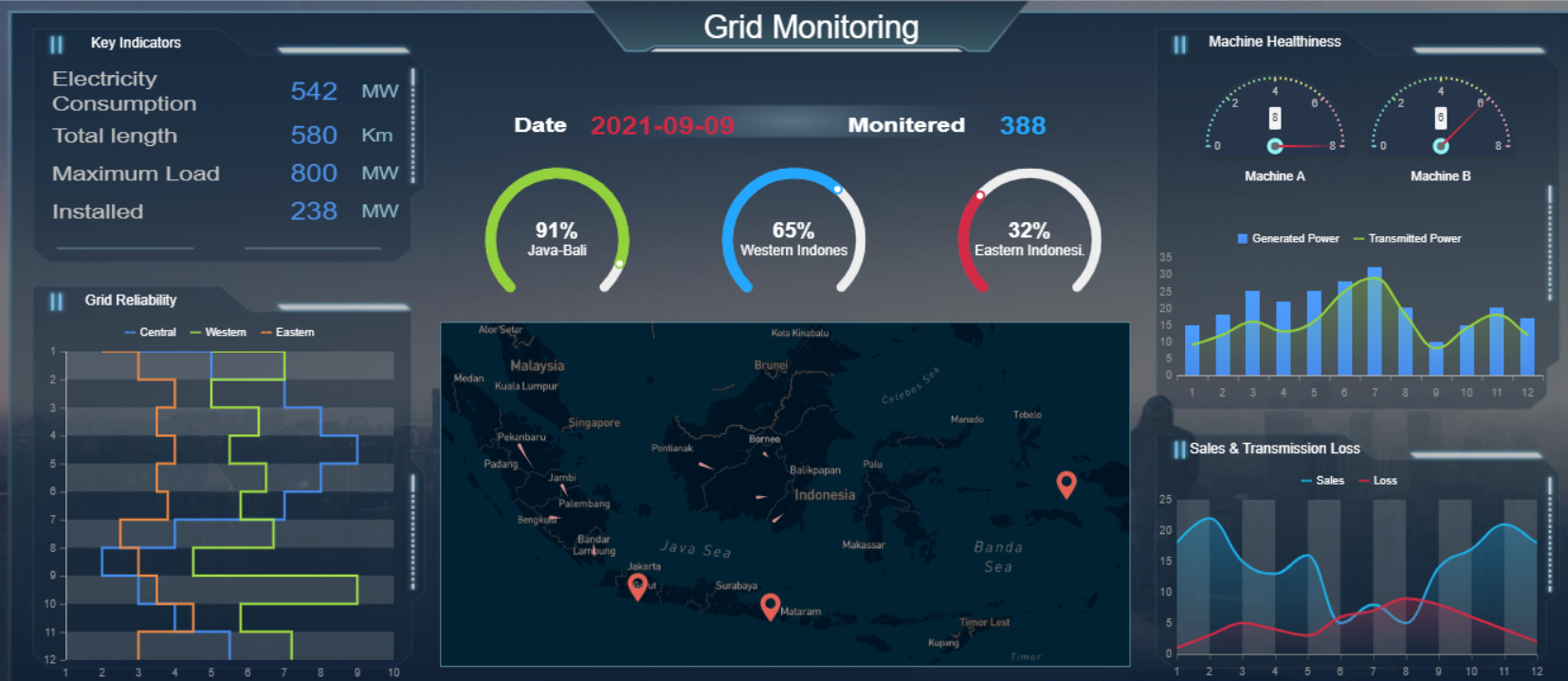Click the Machine B gauge needle hub

pos(1441,146)
